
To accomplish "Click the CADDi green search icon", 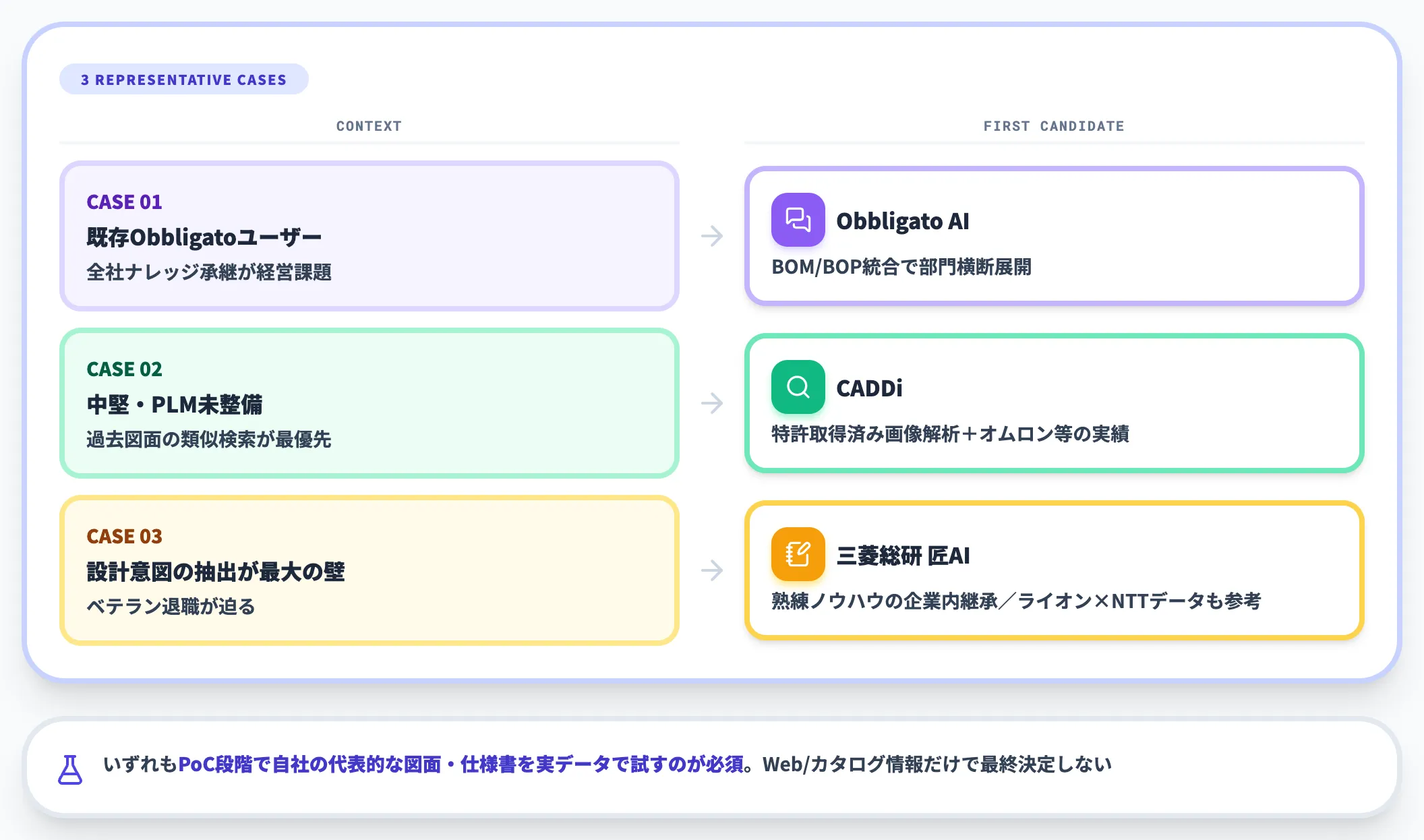I will click(798, 387).
